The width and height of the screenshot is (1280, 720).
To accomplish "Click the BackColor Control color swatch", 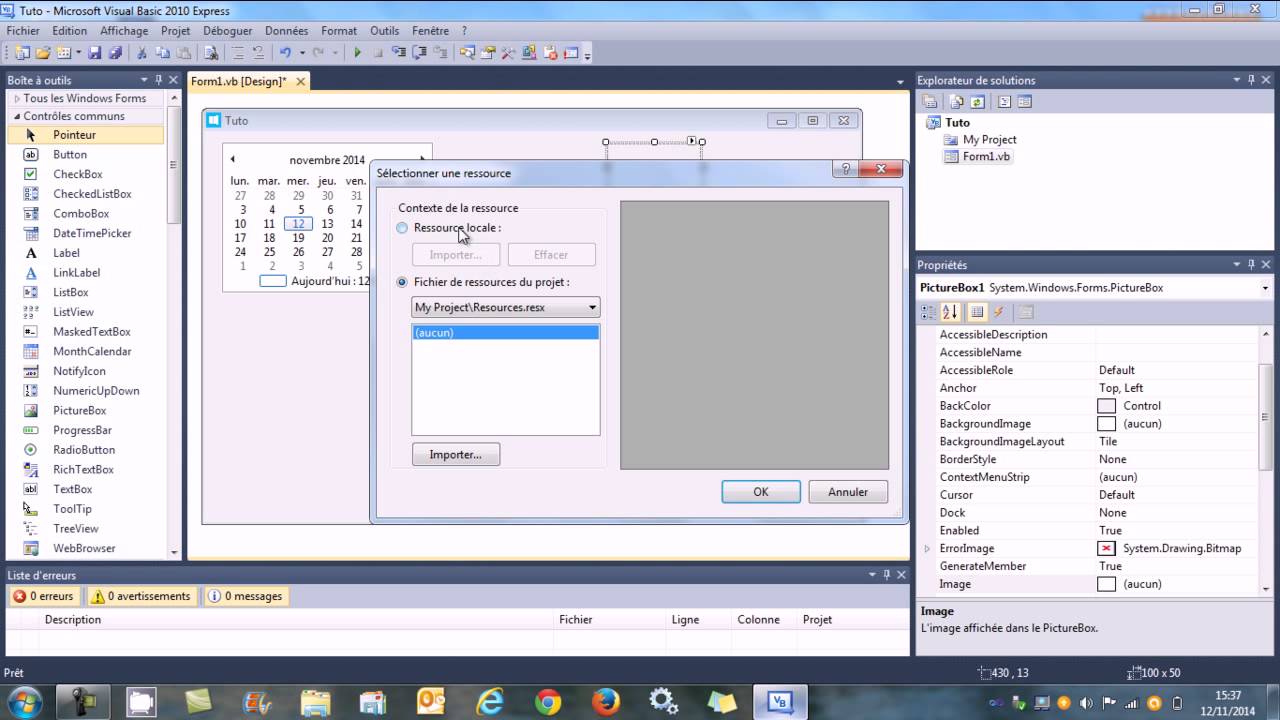I will point(1106,406).
